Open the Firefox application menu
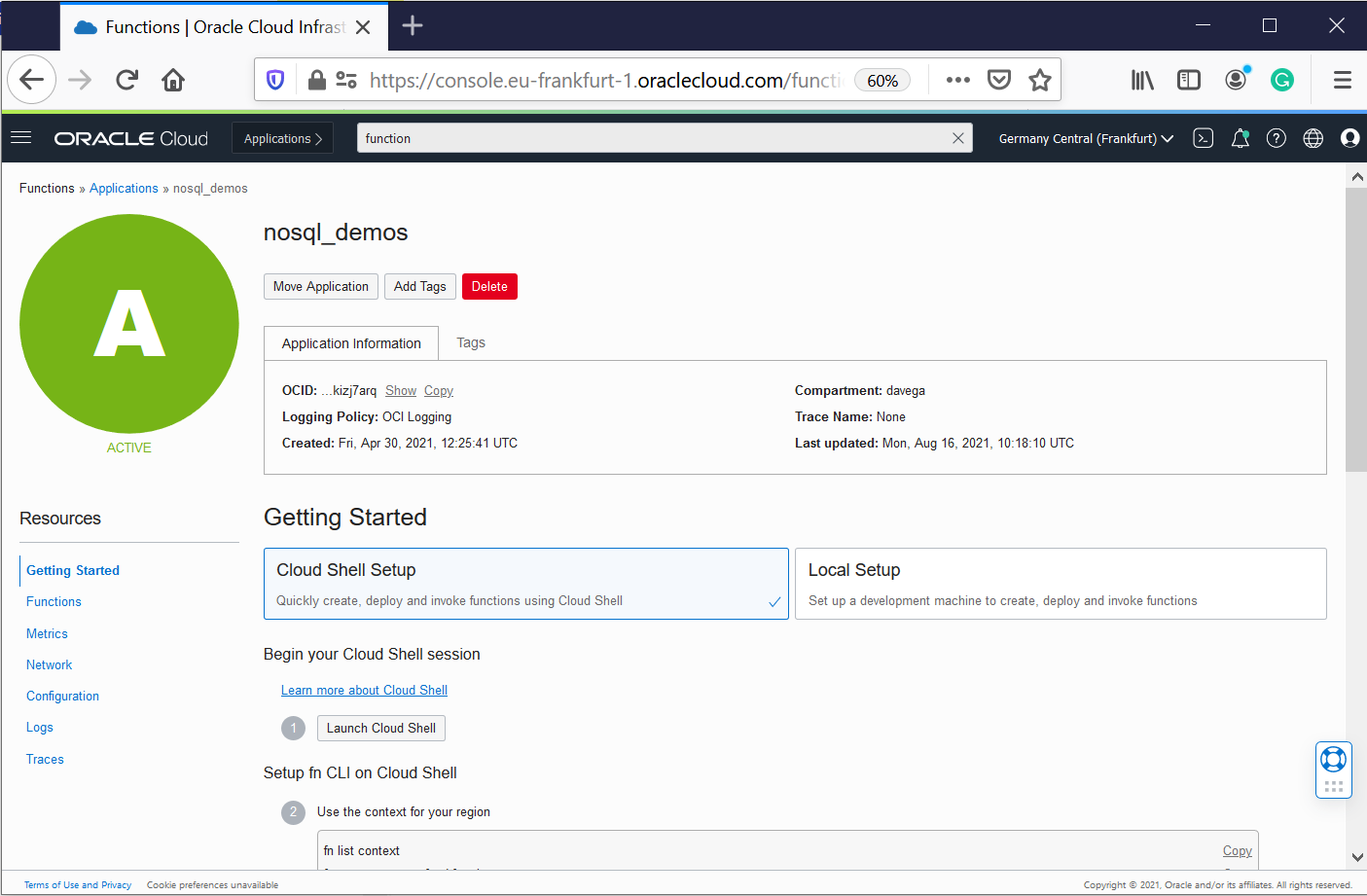The height and width of the screenshot is (896, 1367). pos(1343,80)
